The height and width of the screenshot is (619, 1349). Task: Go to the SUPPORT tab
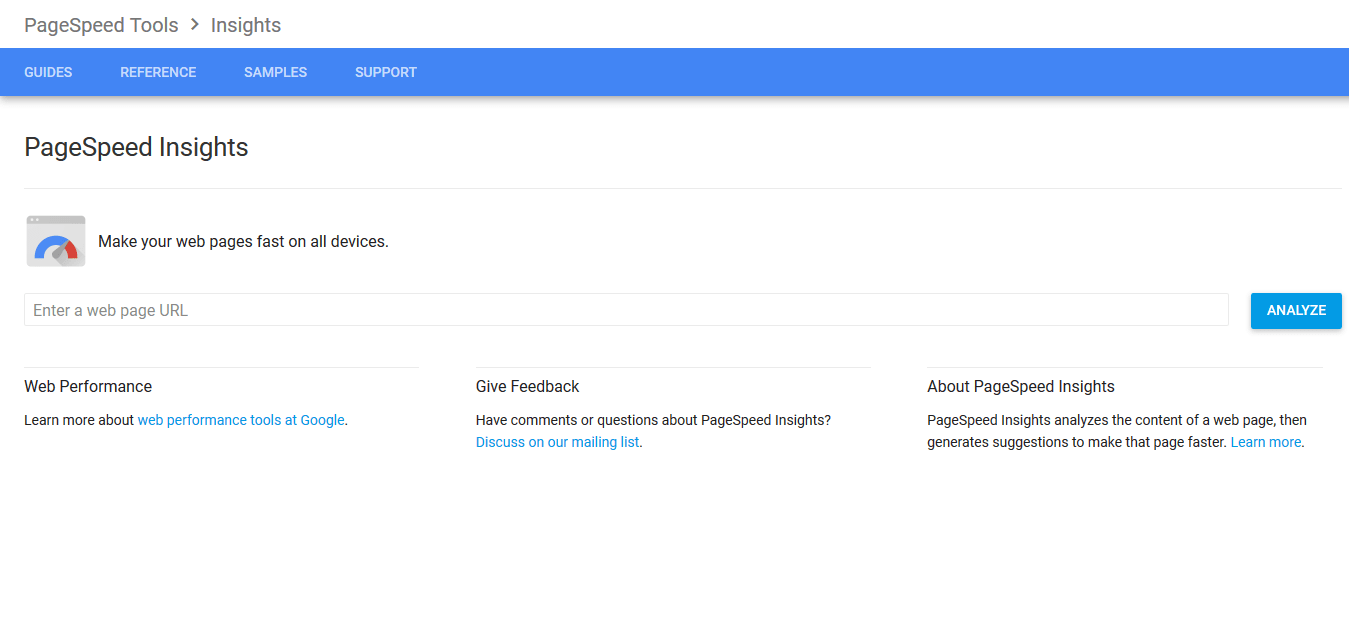pos(386,72)
